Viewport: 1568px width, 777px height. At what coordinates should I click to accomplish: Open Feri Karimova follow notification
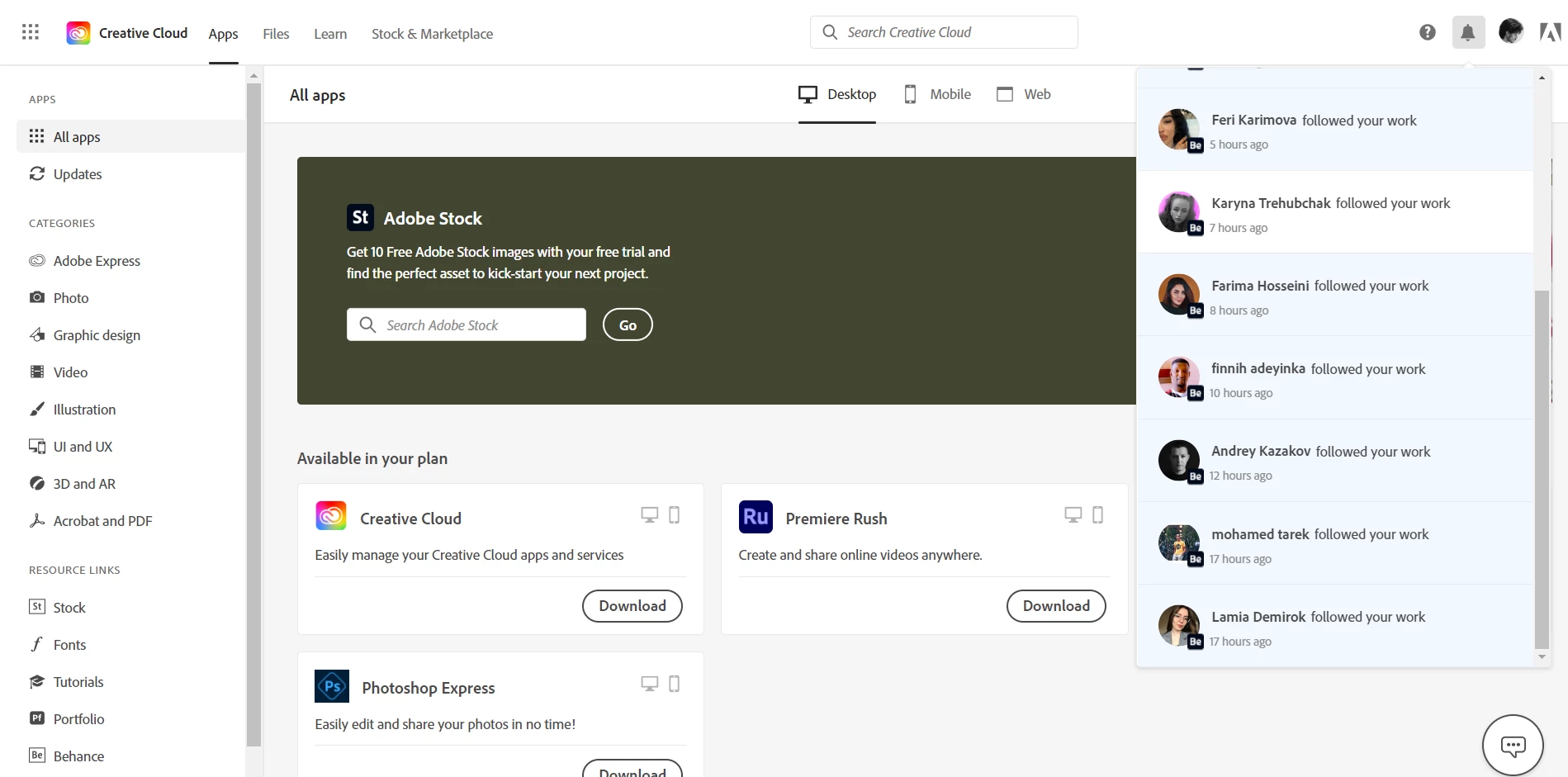[1335, 130]
